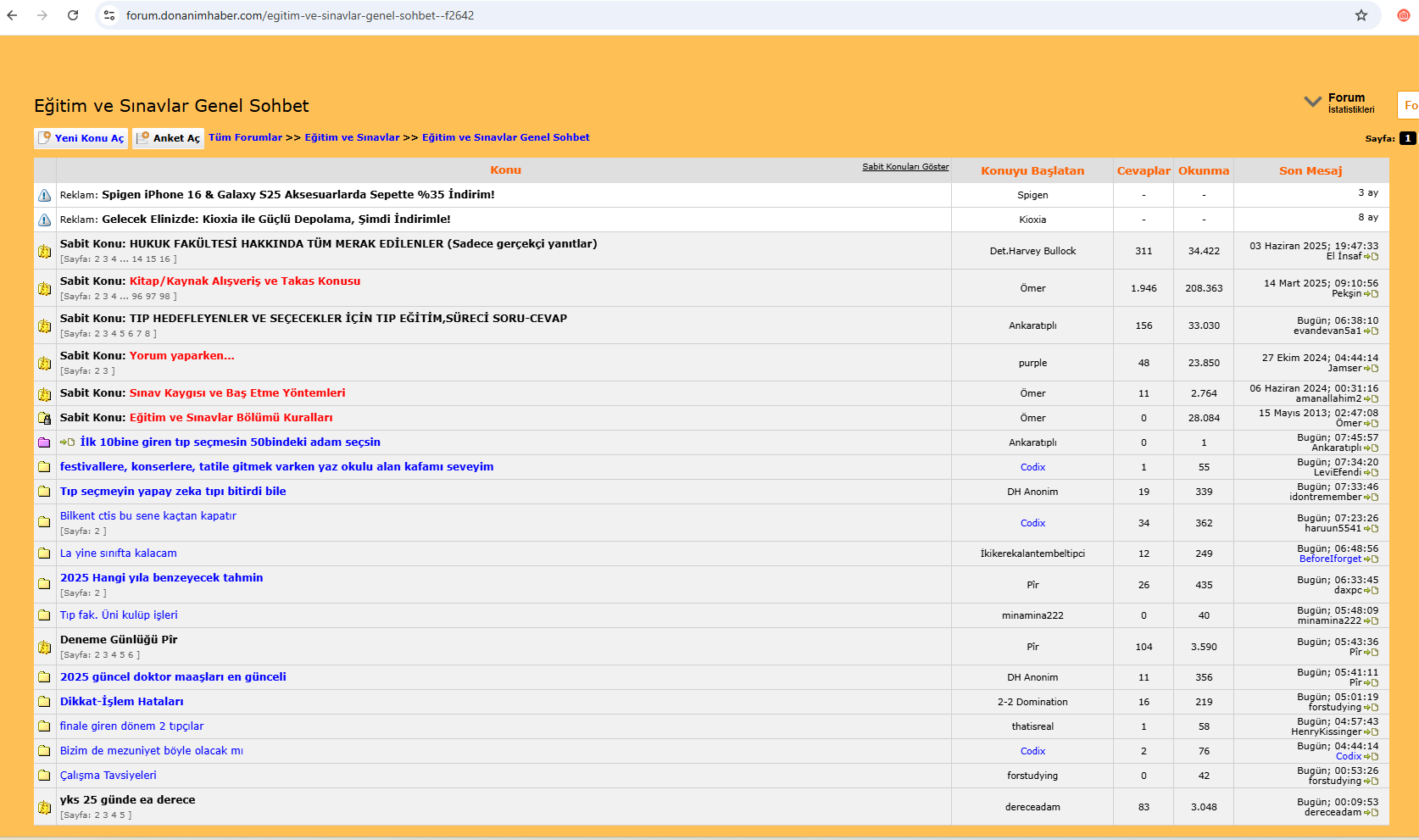Open Bilkent ctis bu sene topic
The width and height of the screenshot is (1419, 840).
pyautogui.click(x=148, y=515)
